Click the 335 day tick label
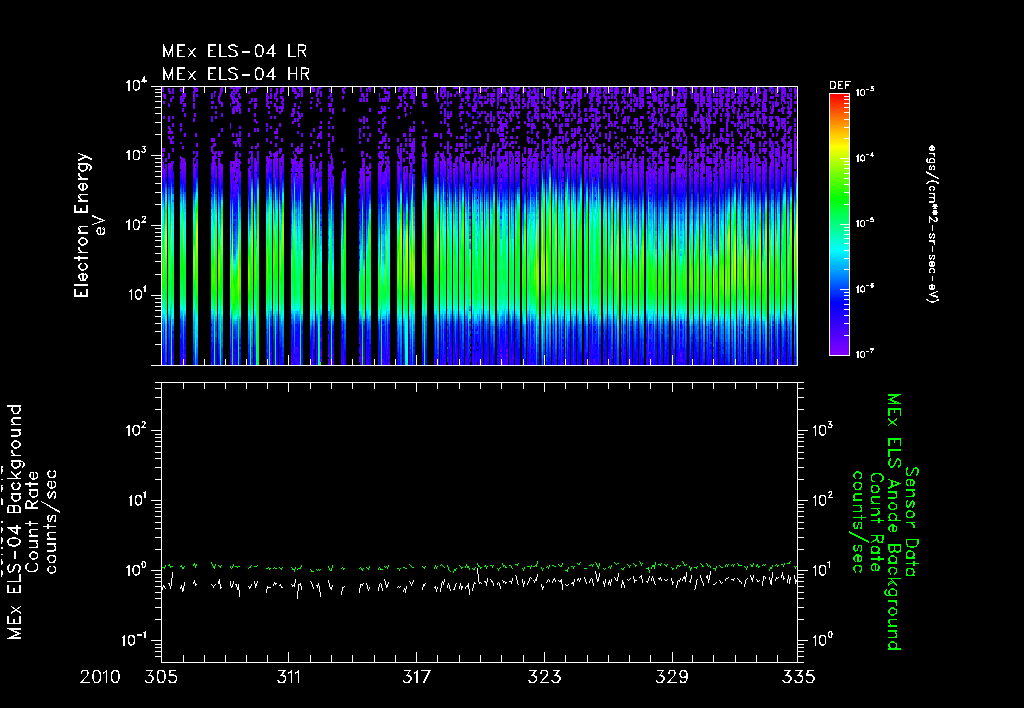The height and width of the screenshot is (708, 1024). 798,677
